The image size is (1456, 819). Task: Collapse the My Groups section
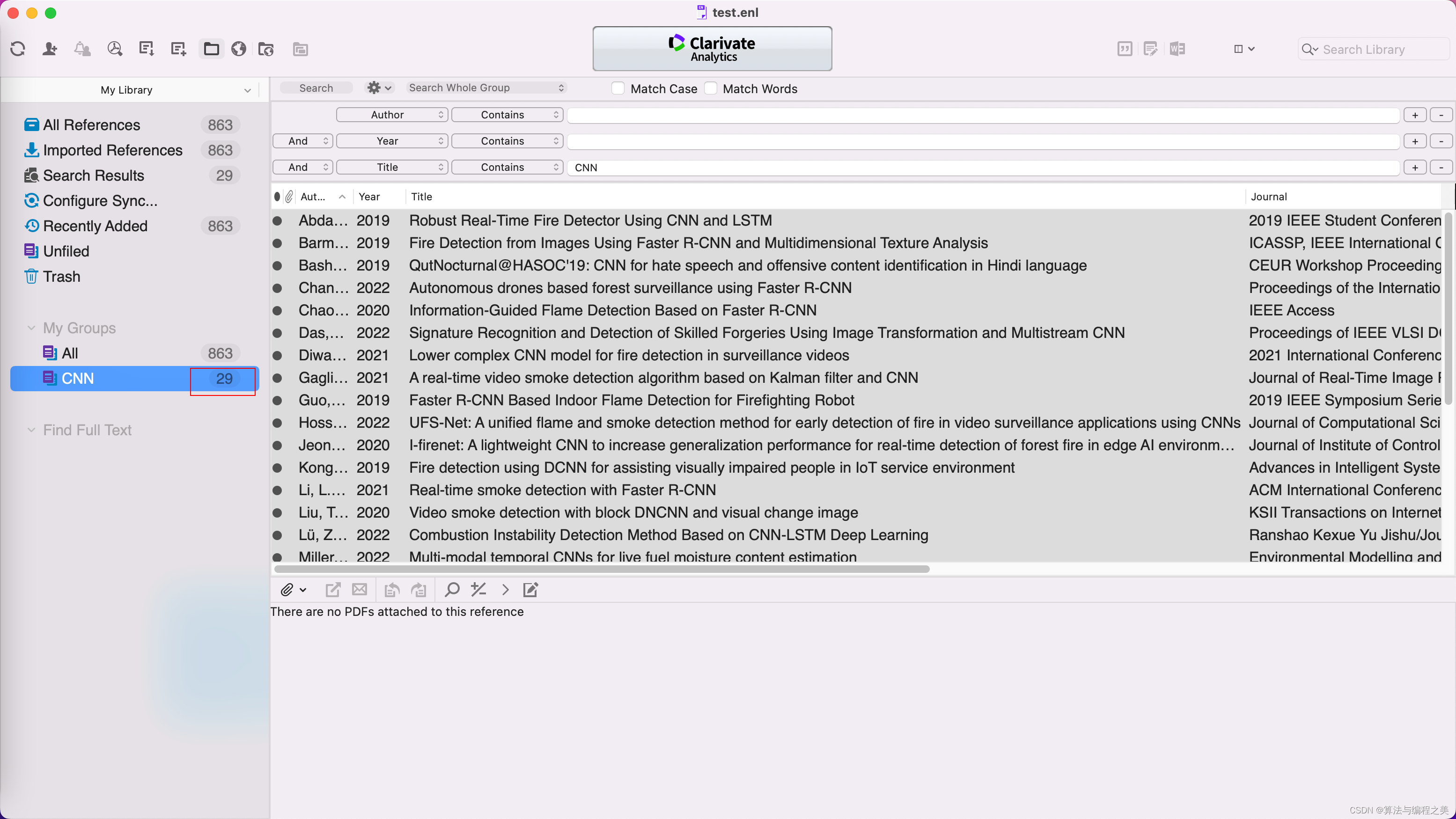point(31,328)
